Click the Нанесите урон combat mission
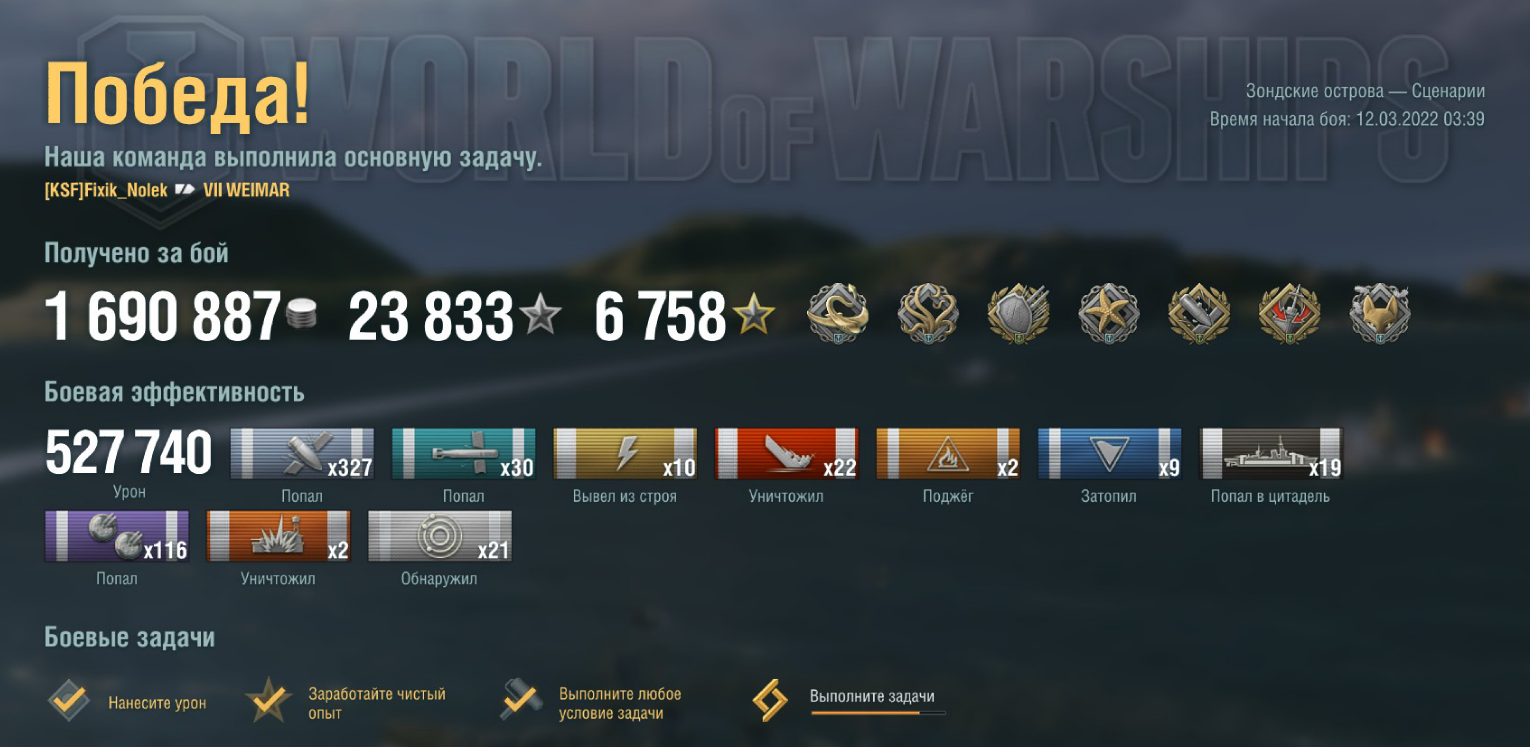 126,702
